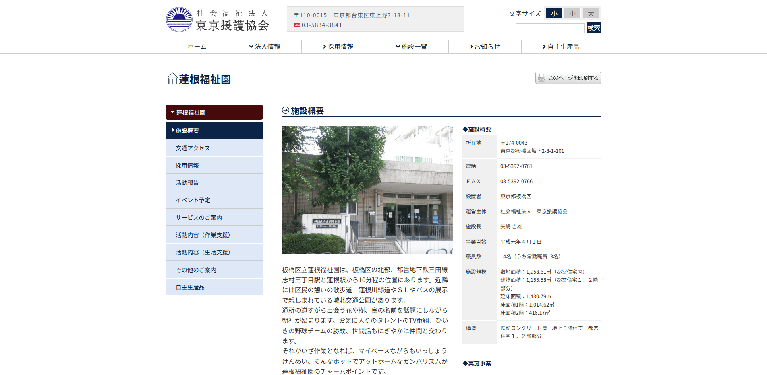Click the 施設概要 section heading text
767x375 pixels.
pyautogui.click(x=308, y=111)
